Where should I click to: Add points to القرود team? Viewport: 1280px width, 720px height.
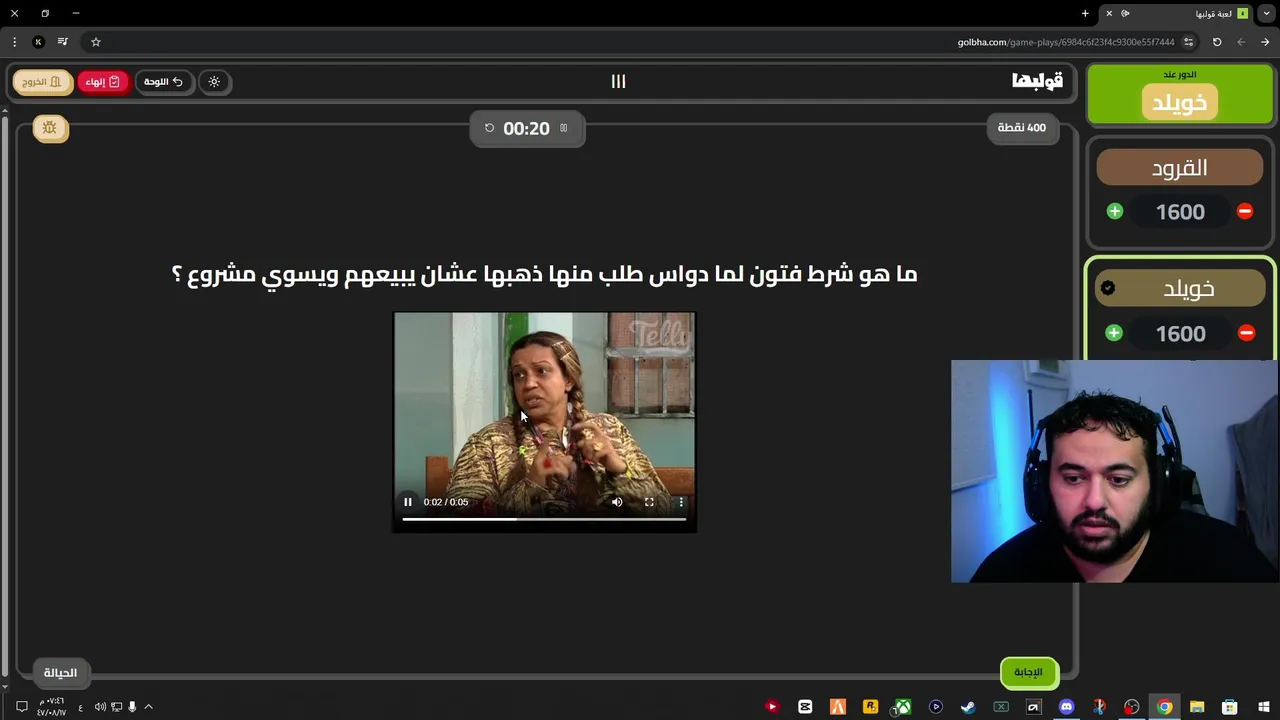pos(1115,211)
